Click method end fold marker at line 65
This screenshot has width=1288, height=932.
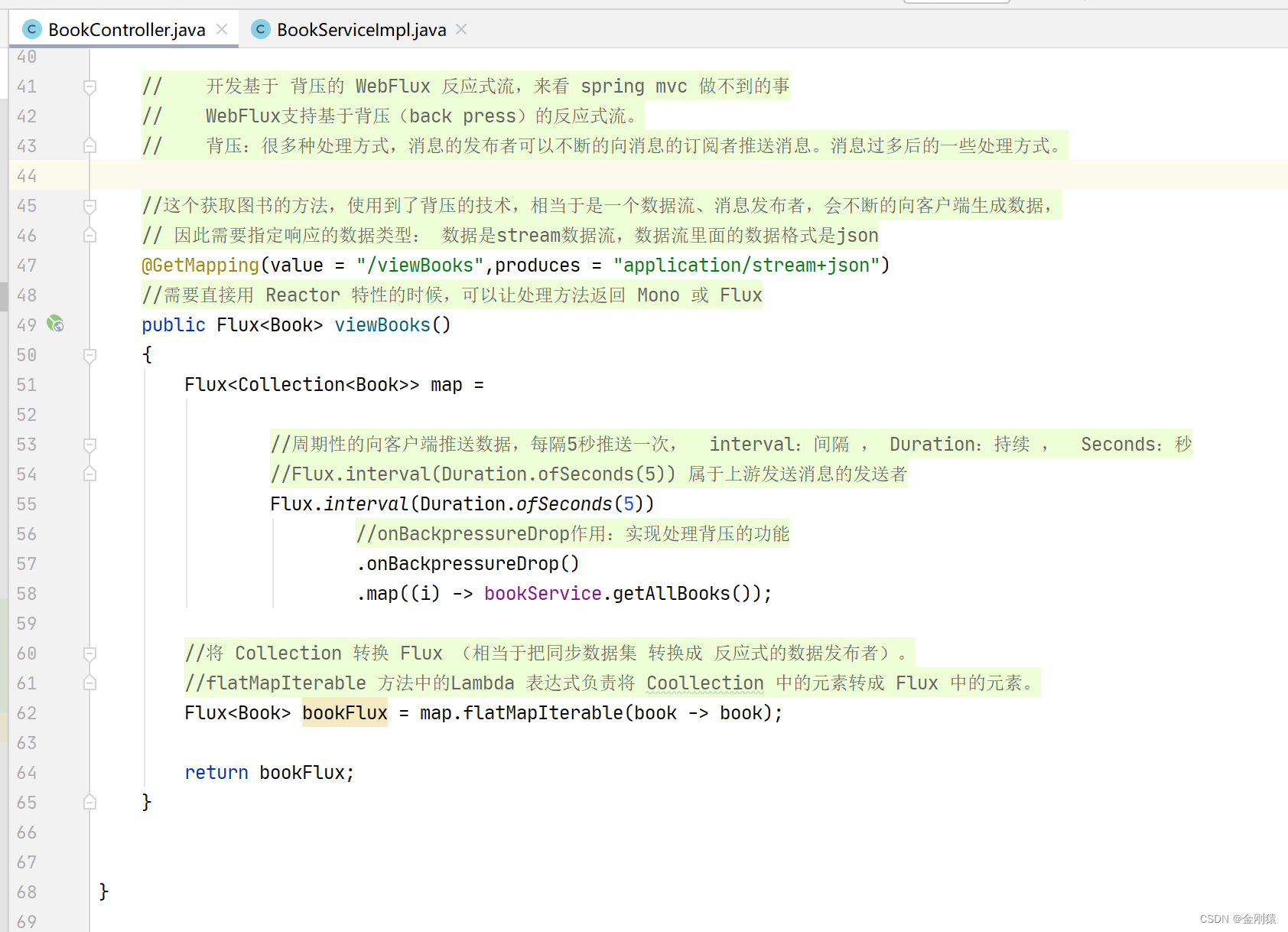[89, 802]
